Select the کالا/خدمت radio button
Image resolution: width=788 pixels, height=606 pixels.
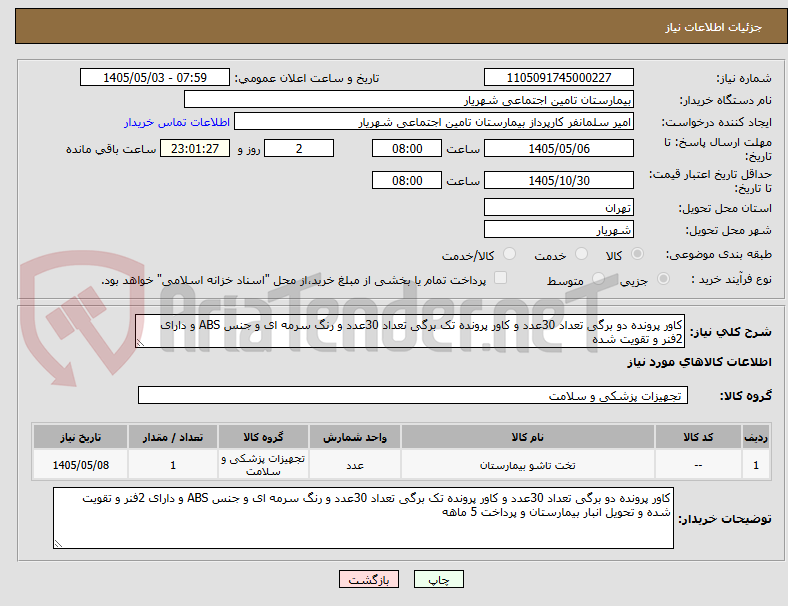click(x=510, y=254)
